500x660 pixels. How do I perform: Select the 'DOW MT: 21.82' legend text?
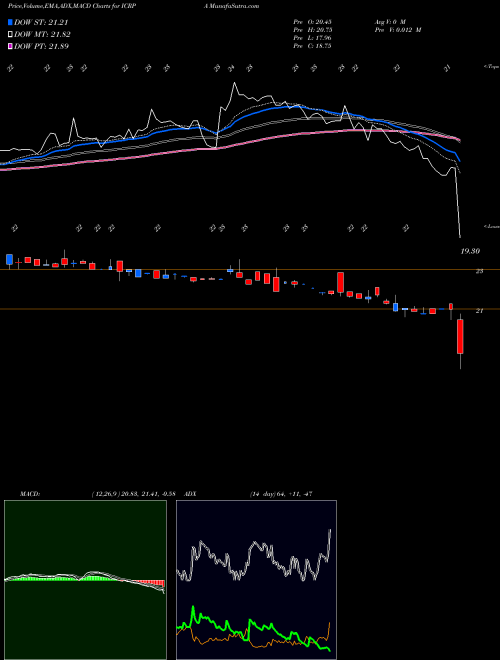coord(42,35)
